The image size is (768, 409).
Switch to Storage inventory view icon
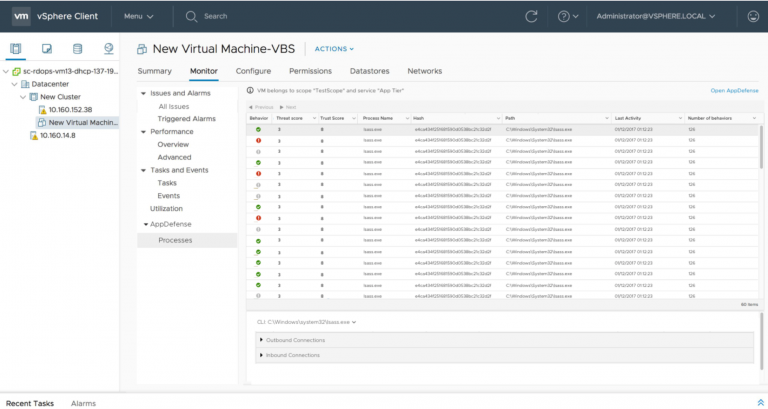click(x=77, y=48)
